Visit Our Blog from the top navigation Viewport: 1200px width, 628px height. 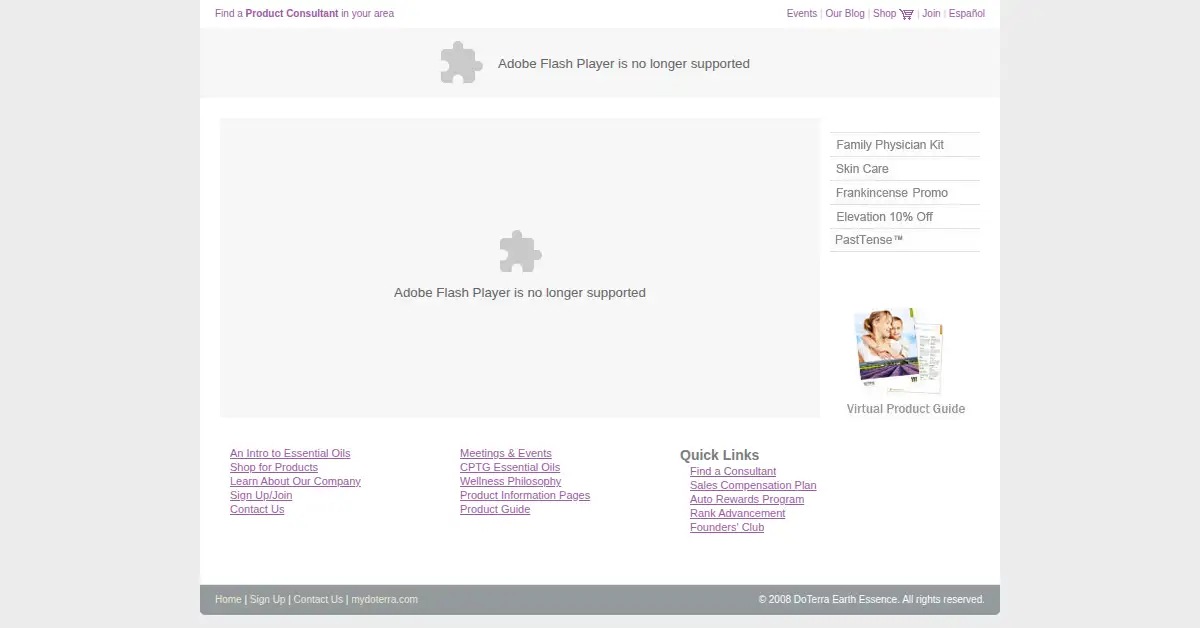click(x=845, y=14)
